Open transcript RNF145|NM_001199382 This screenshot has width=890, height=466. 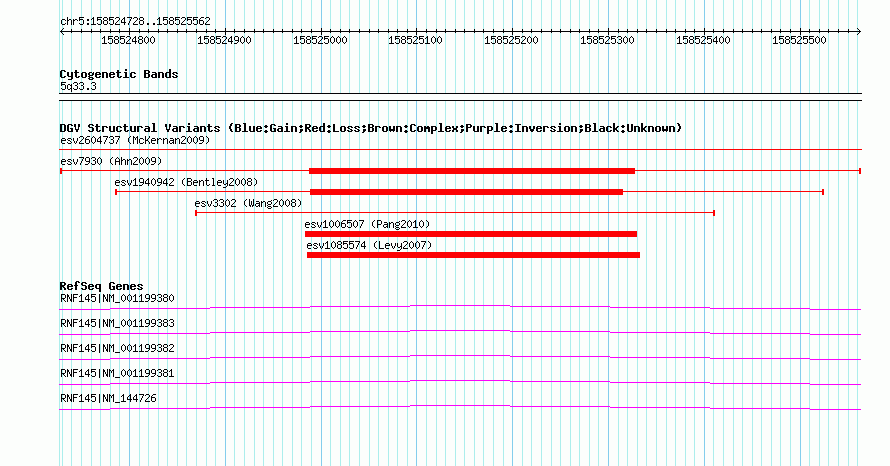point(117,348)
